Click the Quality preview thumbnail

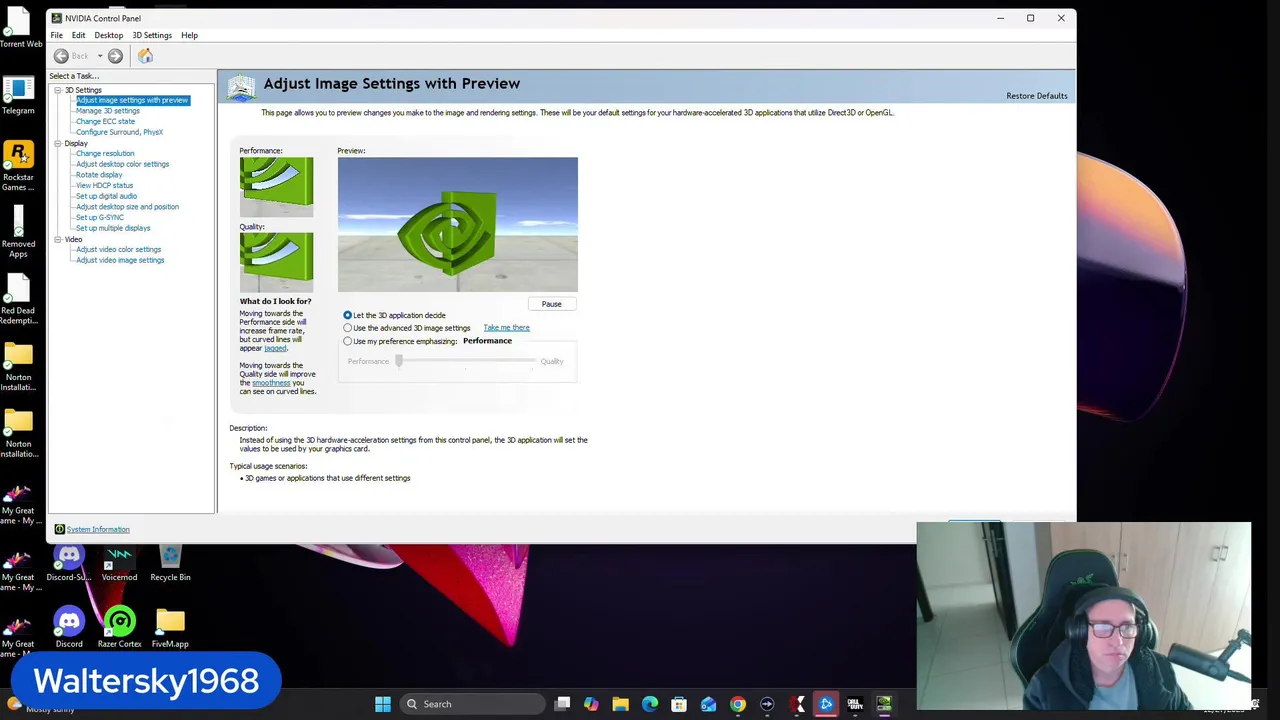[276, 262]
